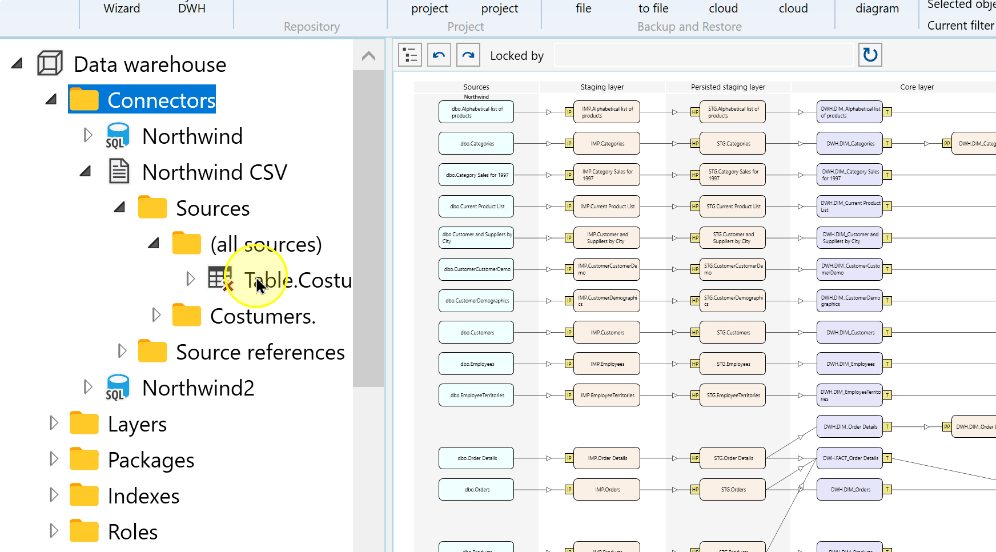Expand the Table.Costu tree node
The width and height of the screenshot is (996, 552).
click(x=190, y=279)
